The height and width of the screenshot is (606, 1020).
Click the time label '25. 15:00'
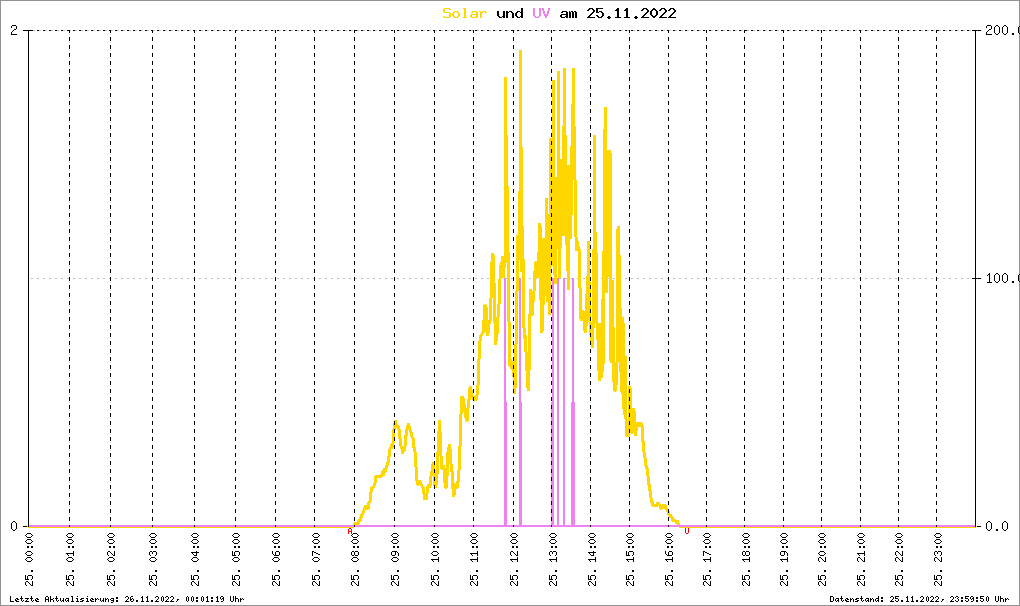pyautogui.click(x=630, y=560)
